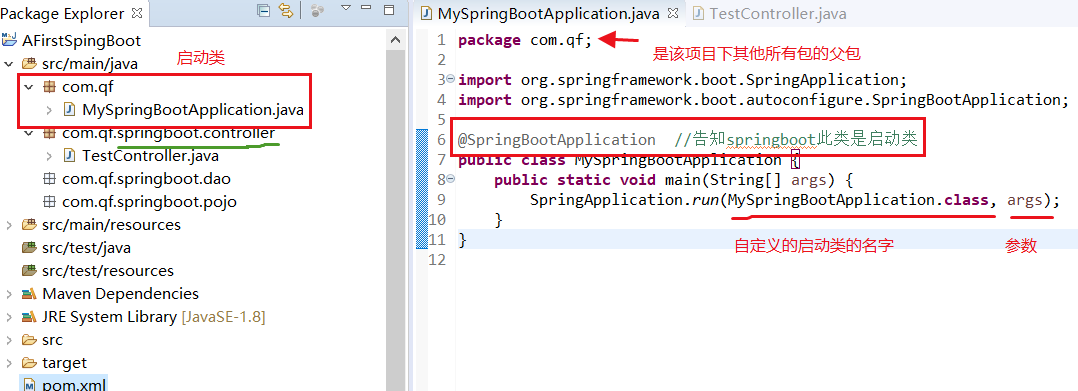The height and width of the screenshot is (391, 1078).
Task: Click the greyed Focus on Active Task icon
Action: coord(316,10)
